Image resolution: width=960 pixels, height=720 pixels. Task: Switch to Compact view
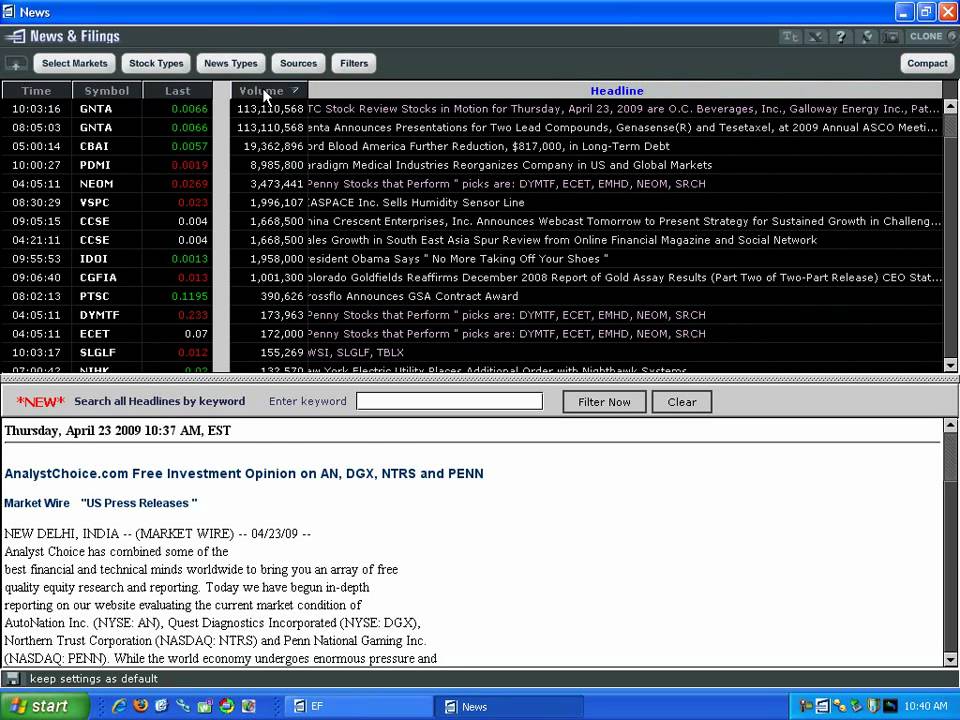[927, 64]
